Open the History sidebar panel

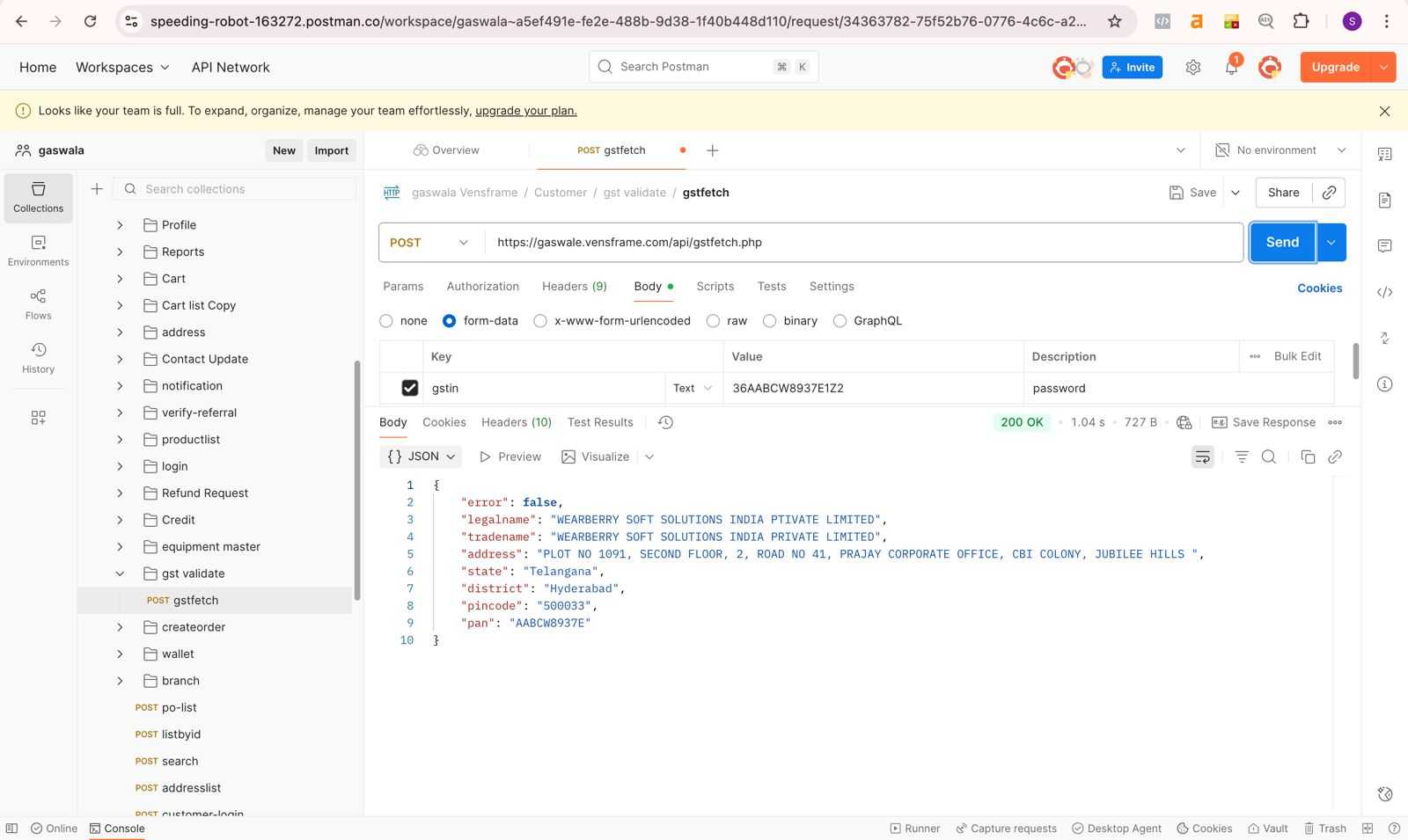tap(38, 357)
